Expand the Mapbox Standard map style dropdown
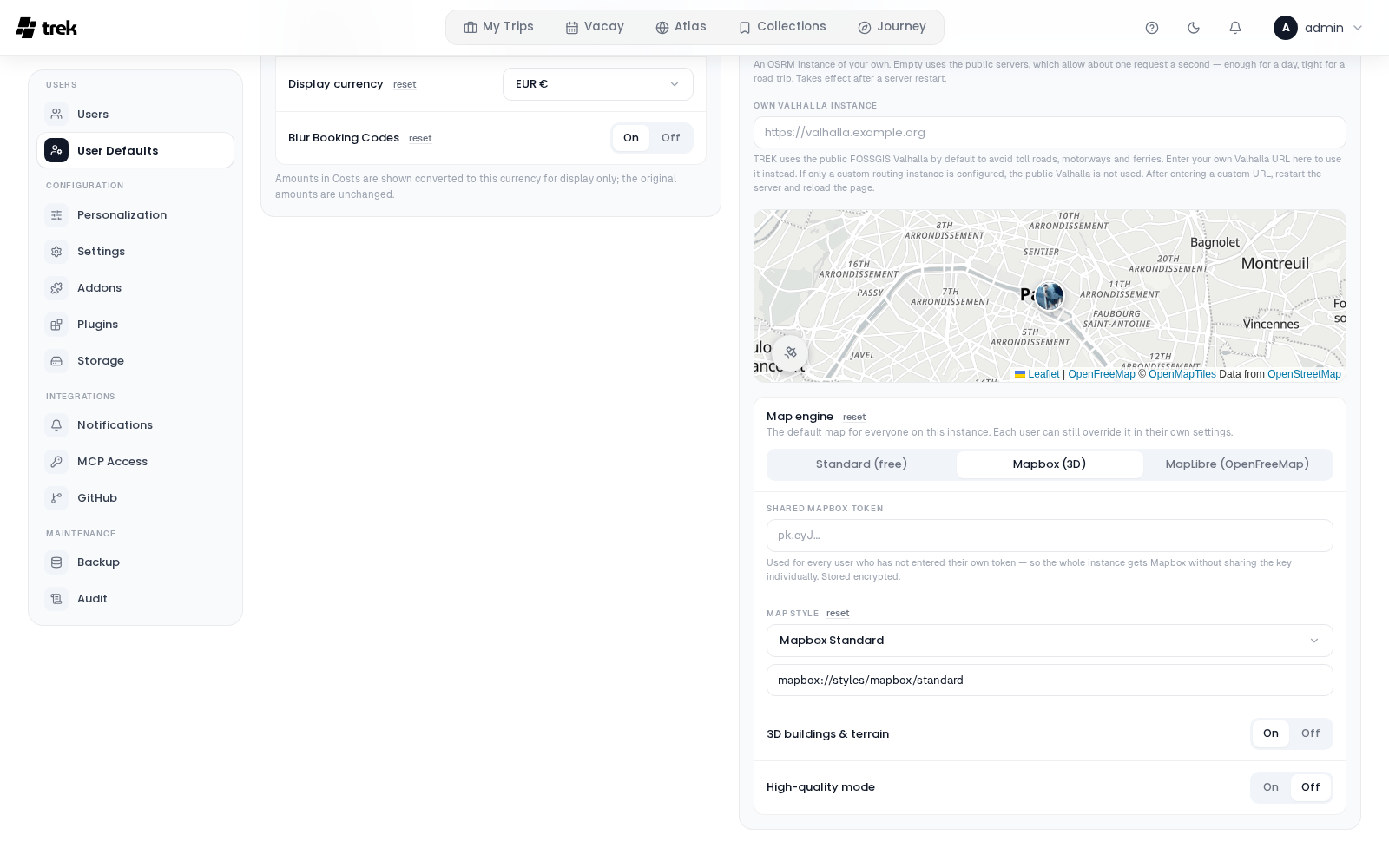 pyautogui.click(x=1050, y=641)
